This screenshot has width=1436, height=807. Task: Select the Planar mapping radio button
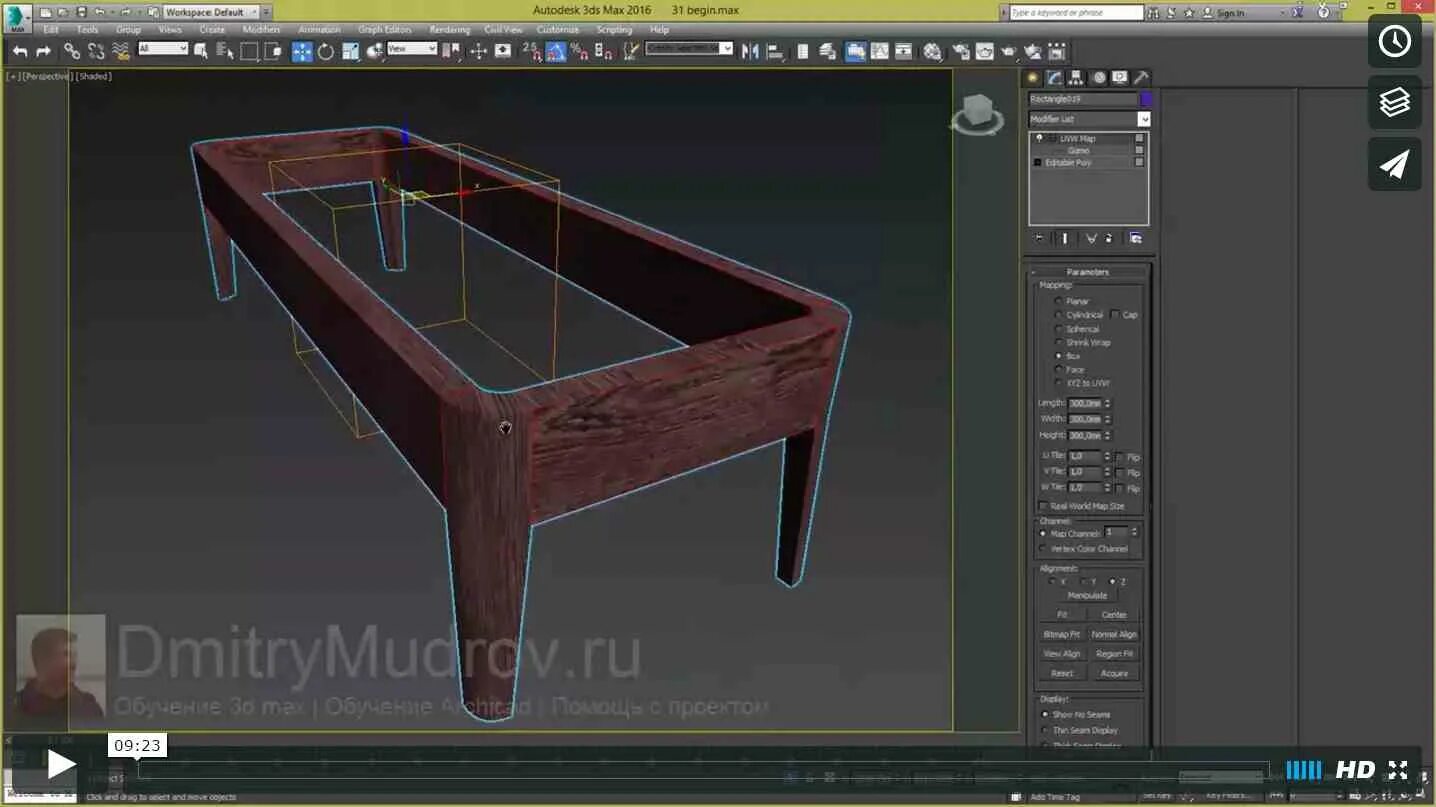1059,301
